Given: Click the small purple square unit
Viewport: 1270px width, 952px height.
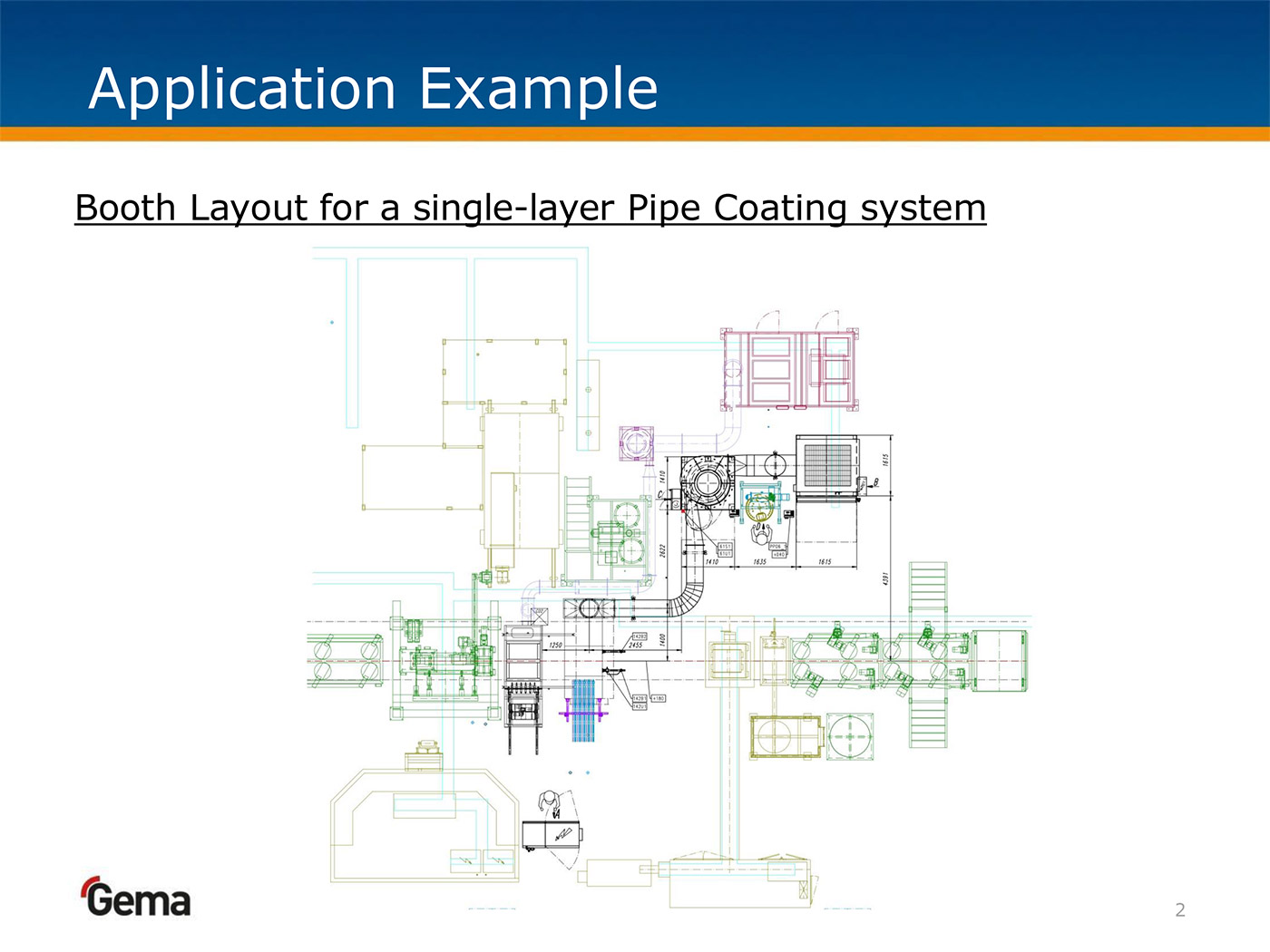Looking at the screenshot, I should click(636, 442).
